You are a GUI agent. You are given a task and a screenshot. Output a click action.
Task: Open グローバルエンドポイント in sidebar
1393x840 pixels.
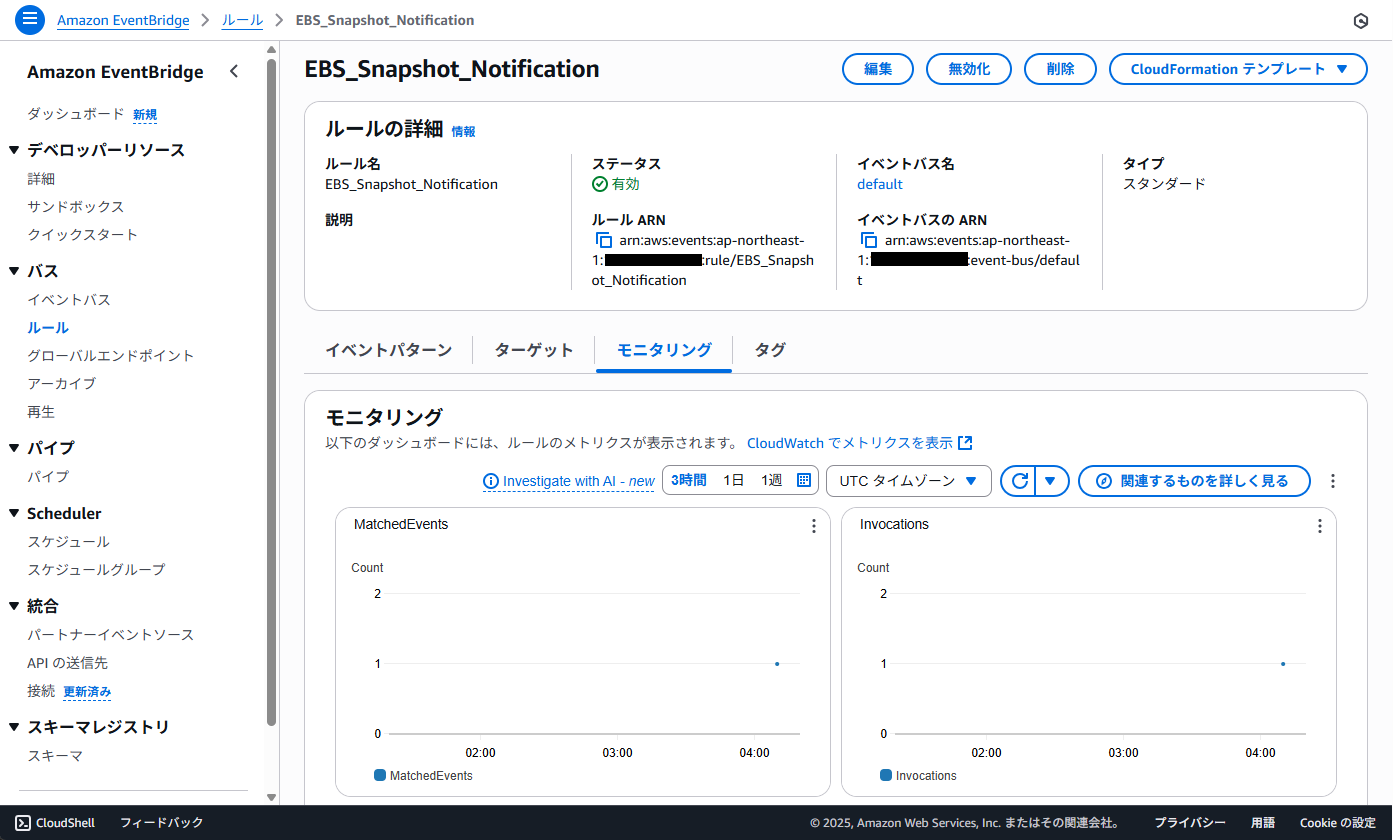111,356
